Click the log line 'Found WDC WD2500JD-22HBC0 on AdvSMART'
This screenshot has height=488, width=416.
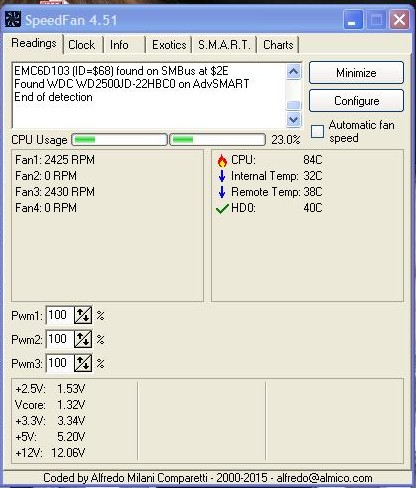click(132, 84)
